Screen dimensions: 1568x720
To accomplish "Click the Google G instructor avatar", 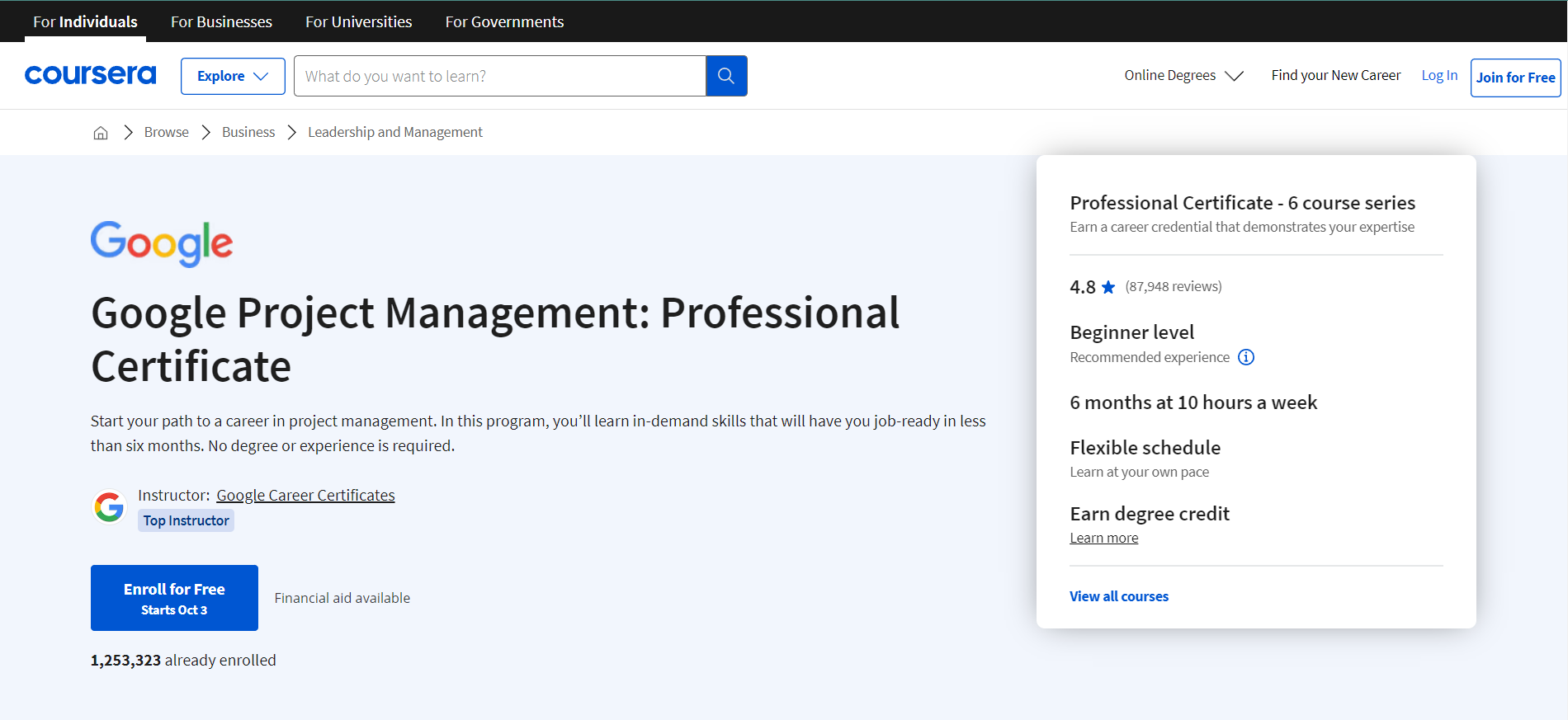I will [109, 506].
